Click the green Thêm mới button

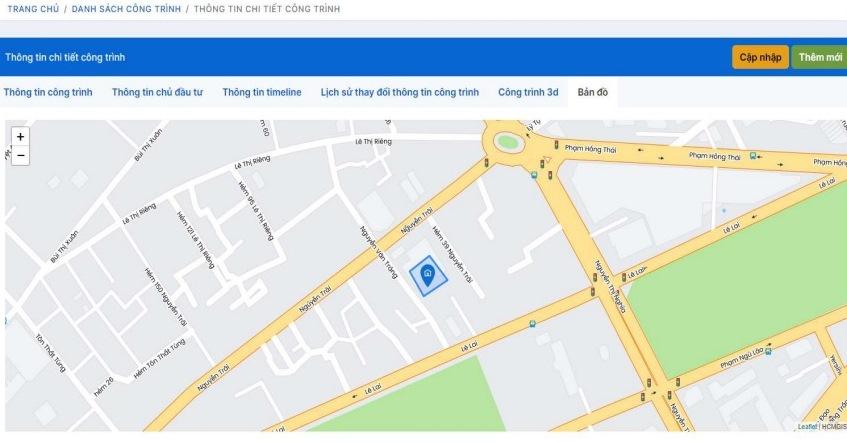(819, 57)
